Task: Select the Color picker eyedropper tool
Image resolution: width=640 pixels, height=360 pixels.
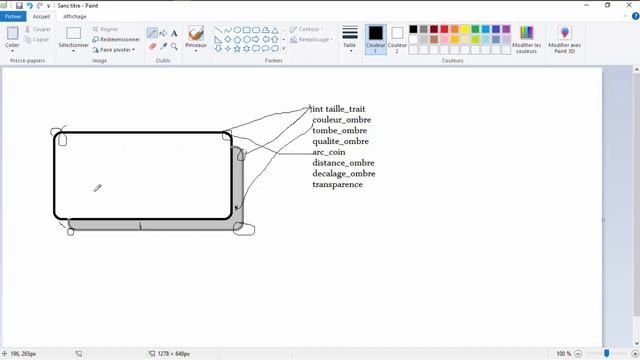Action: point(163,46)
